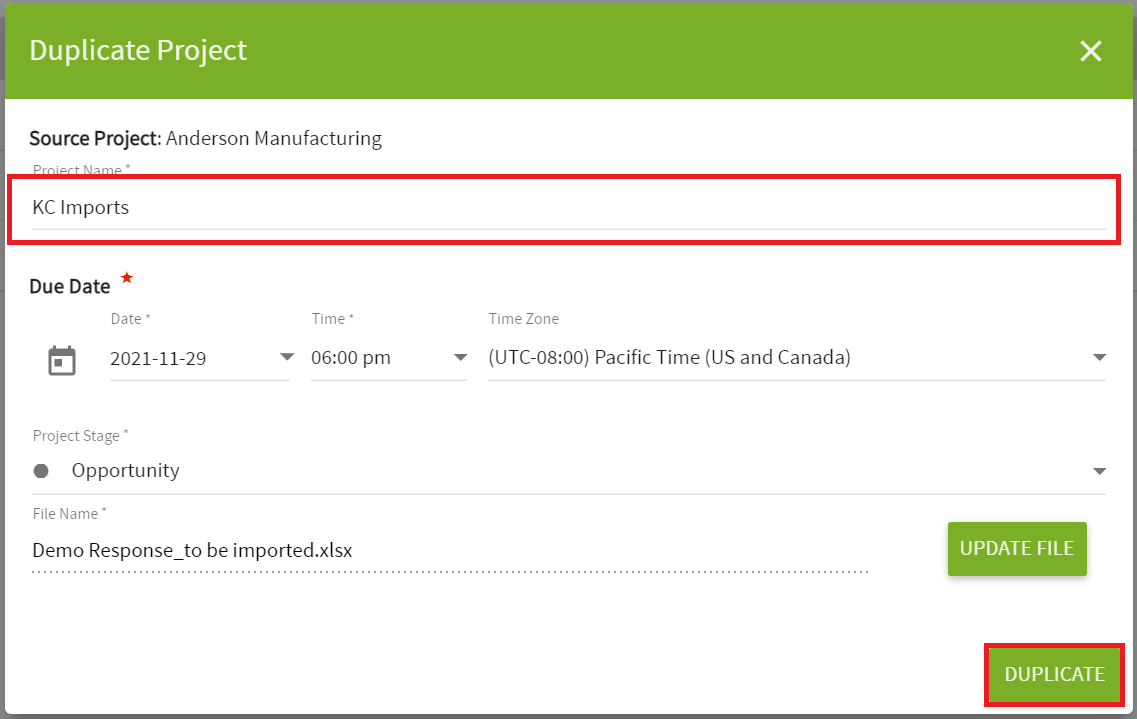Image resolution: width=1137 pixels, height=719 pixels.
Task: Close the Duplicate Project dialog
Action: [1091, 51]
